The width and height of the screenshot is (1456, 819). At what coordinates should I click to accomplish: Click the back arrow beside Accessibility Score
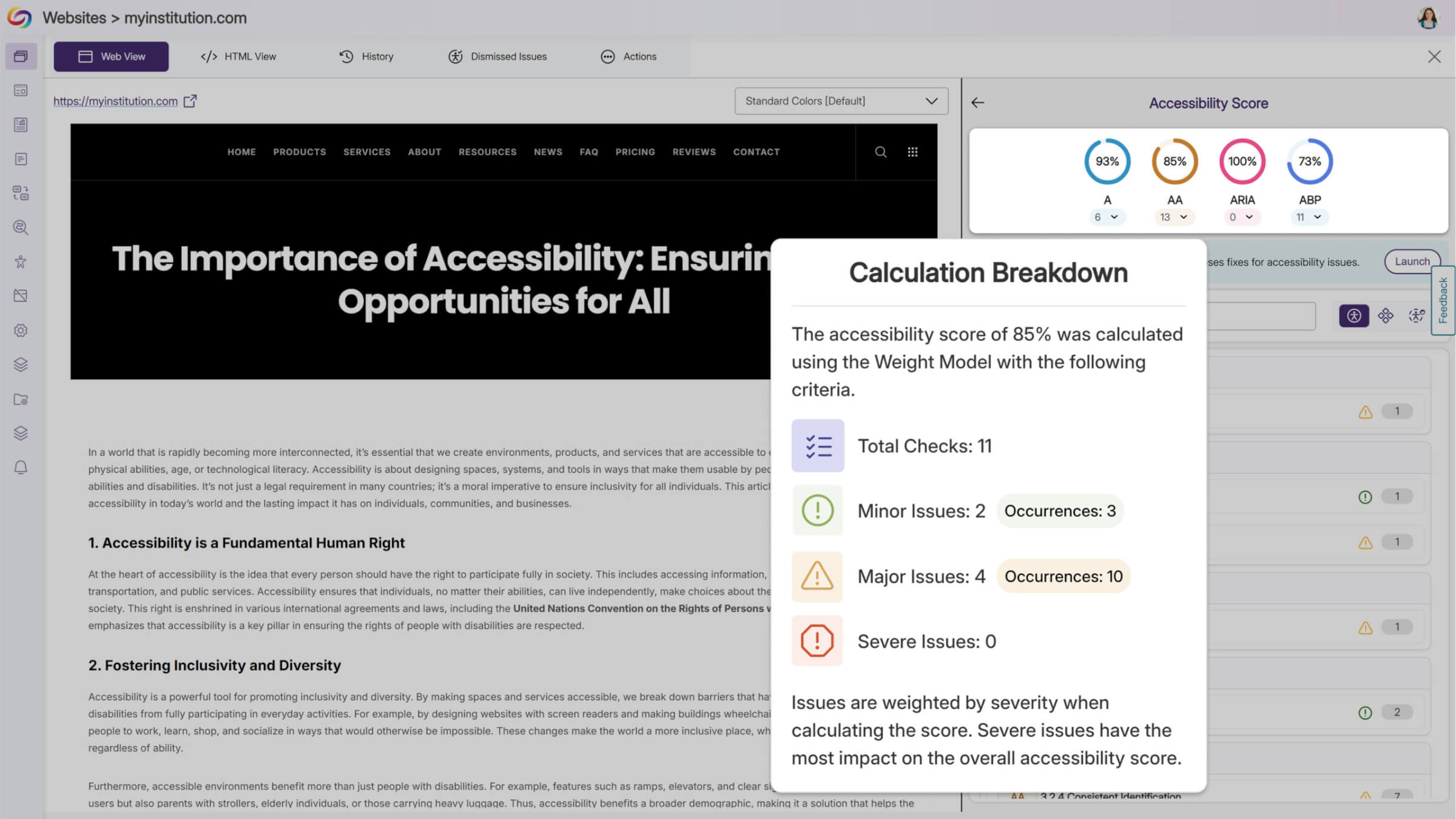977,103
